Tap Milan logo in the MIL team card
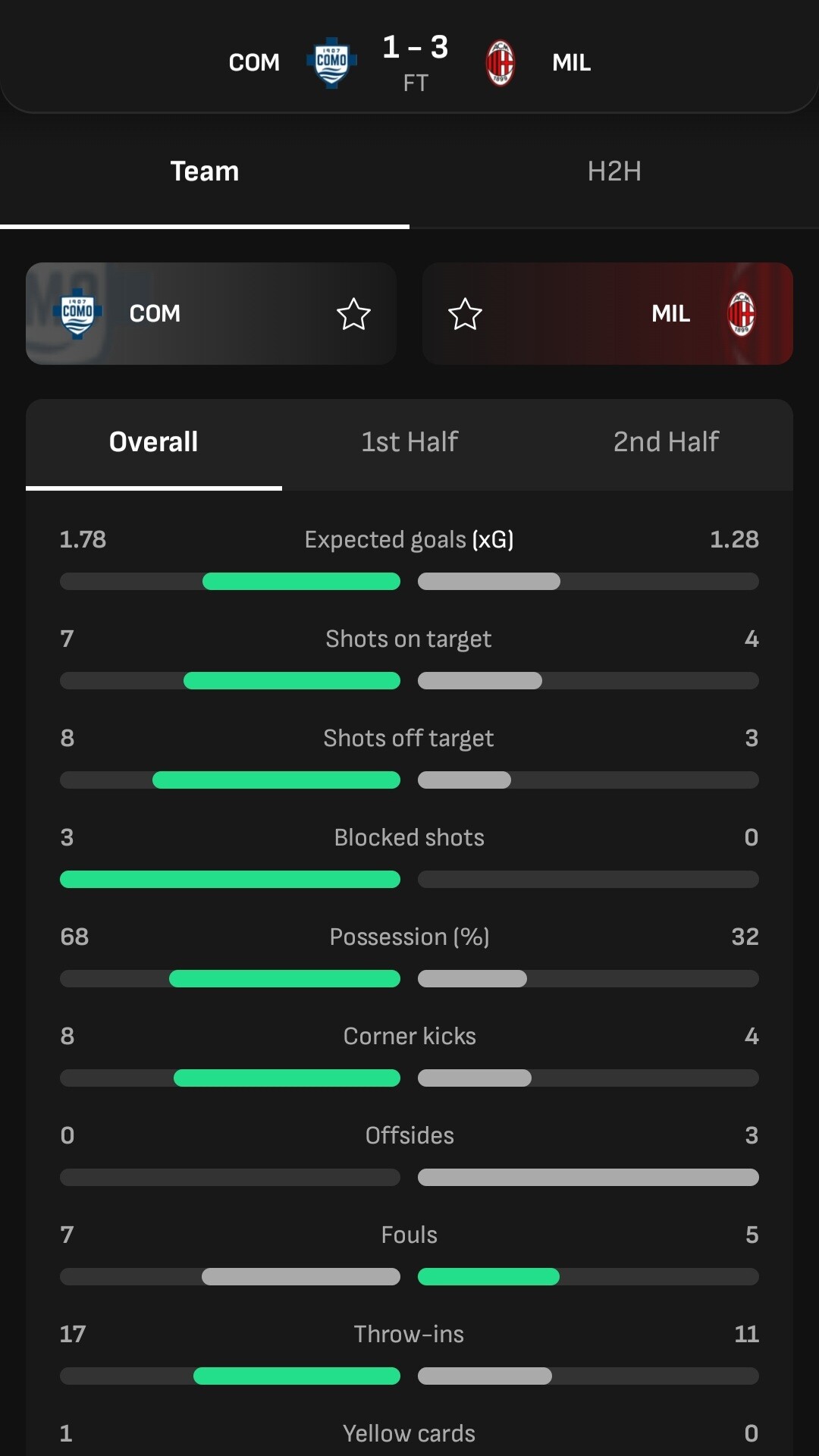 click(742, 313)
